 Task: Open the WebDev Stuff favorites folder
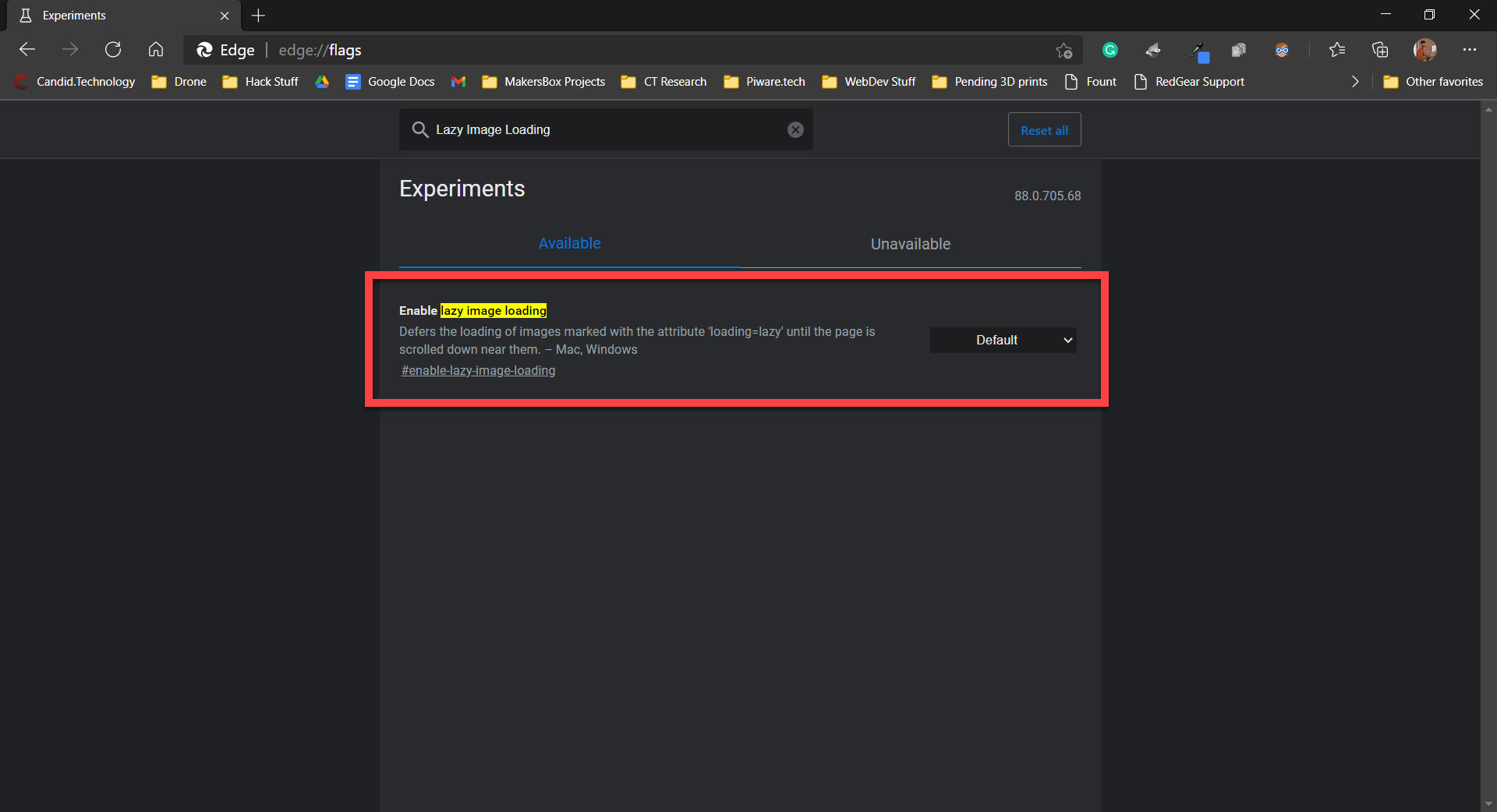(x=869, y=82)
